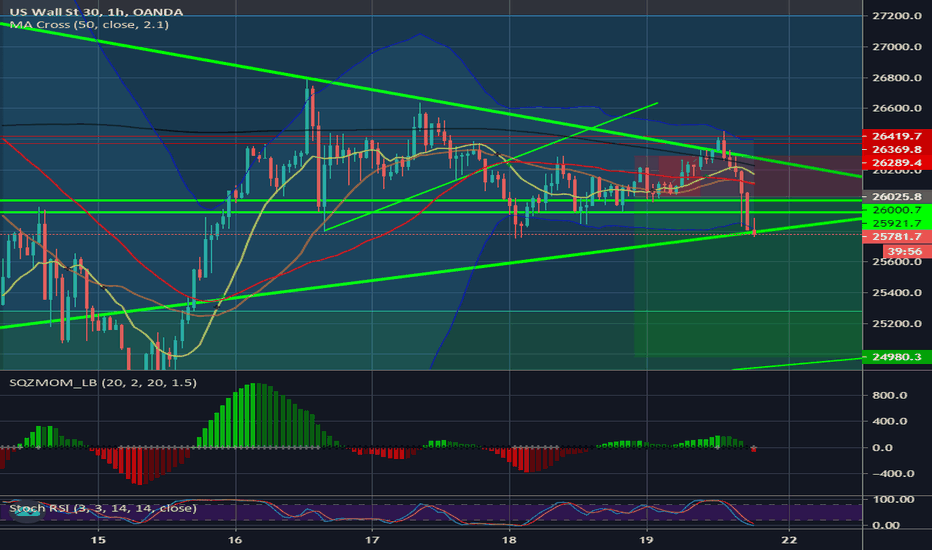Click the green 25921.7 price label
The image size is (932, 550).
tap(896, 223)
